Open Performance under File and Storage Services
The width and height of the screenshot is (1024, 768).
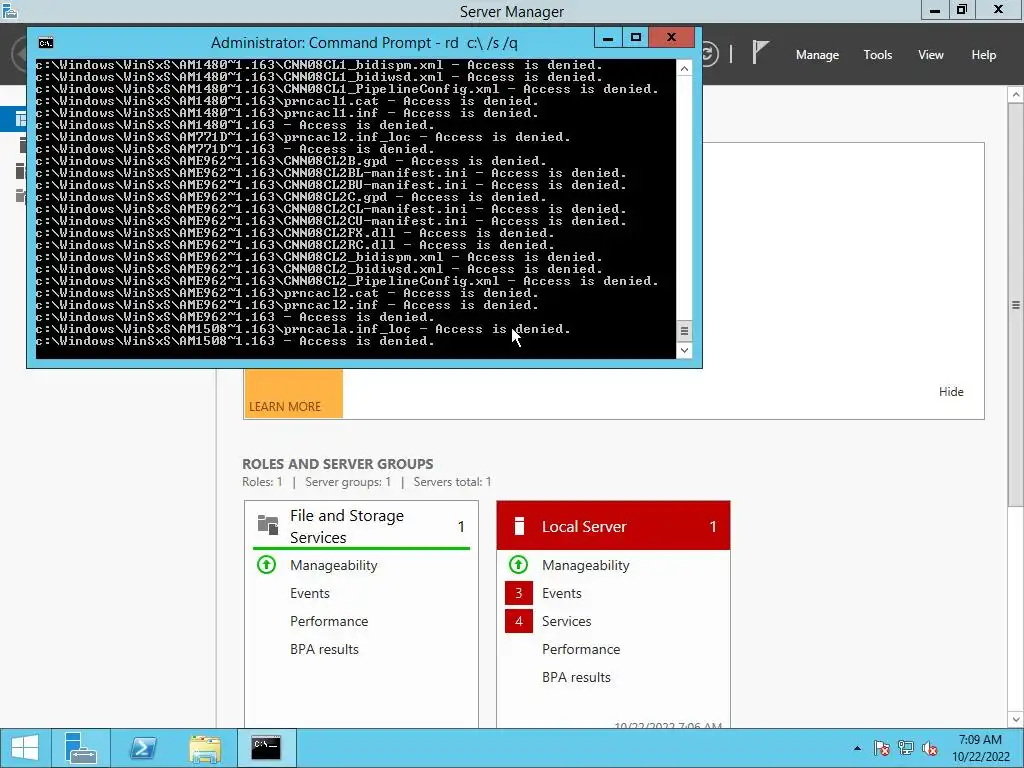329,622
